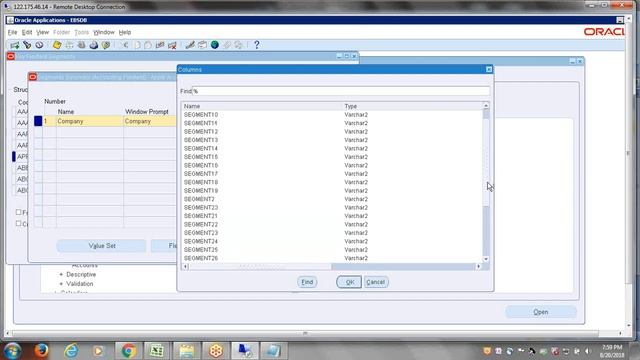This screenshot has width=640, height=360.
Task: Open the Help menu
Action: point(125,32)
